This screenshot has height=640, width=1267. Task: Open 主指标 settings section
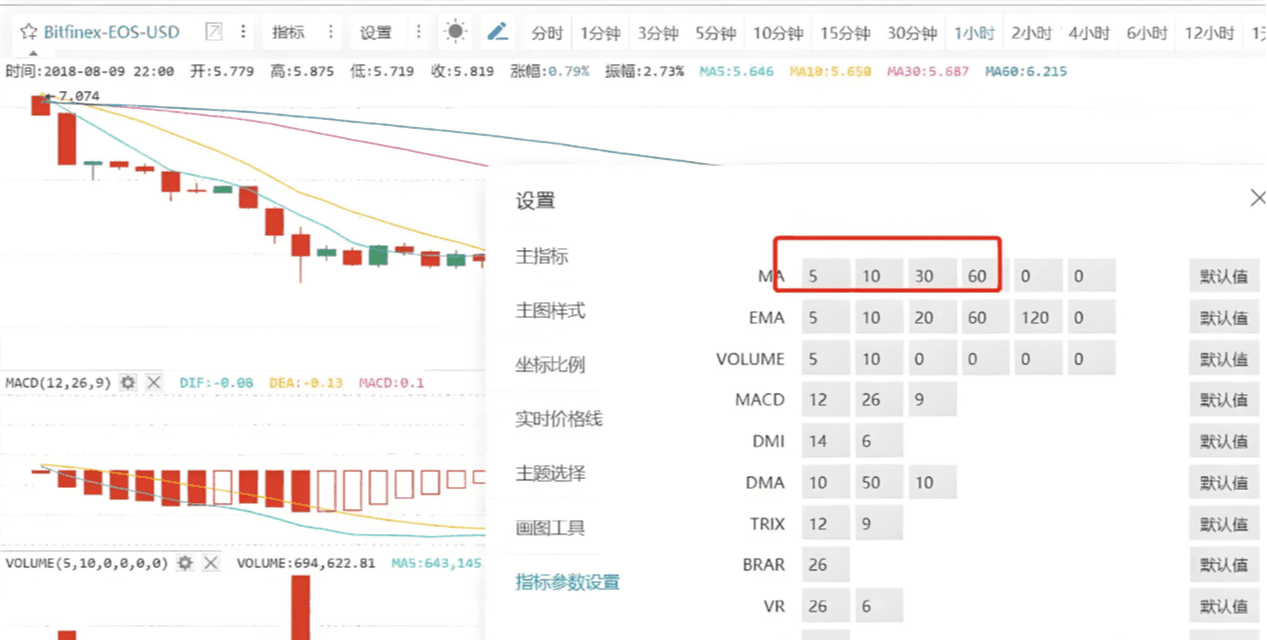(x=542, y=256)
